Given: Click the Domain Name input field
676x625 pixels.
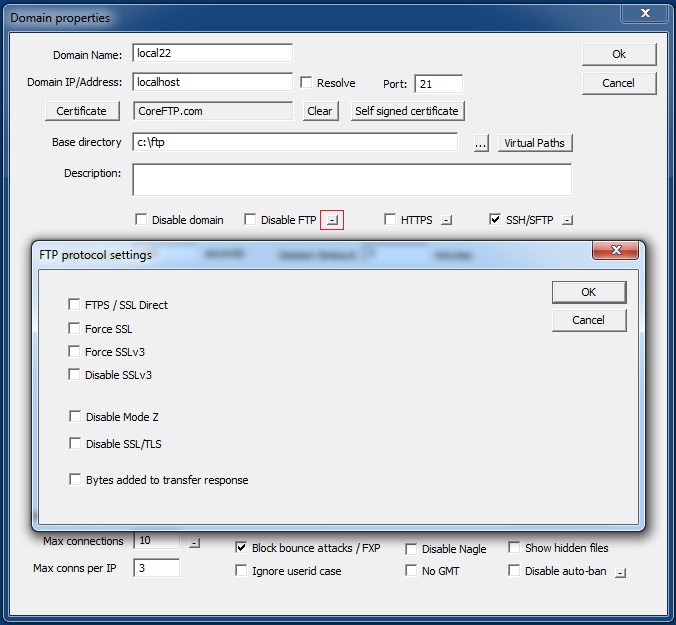Looking at the screenshot, I should (212, 54).
